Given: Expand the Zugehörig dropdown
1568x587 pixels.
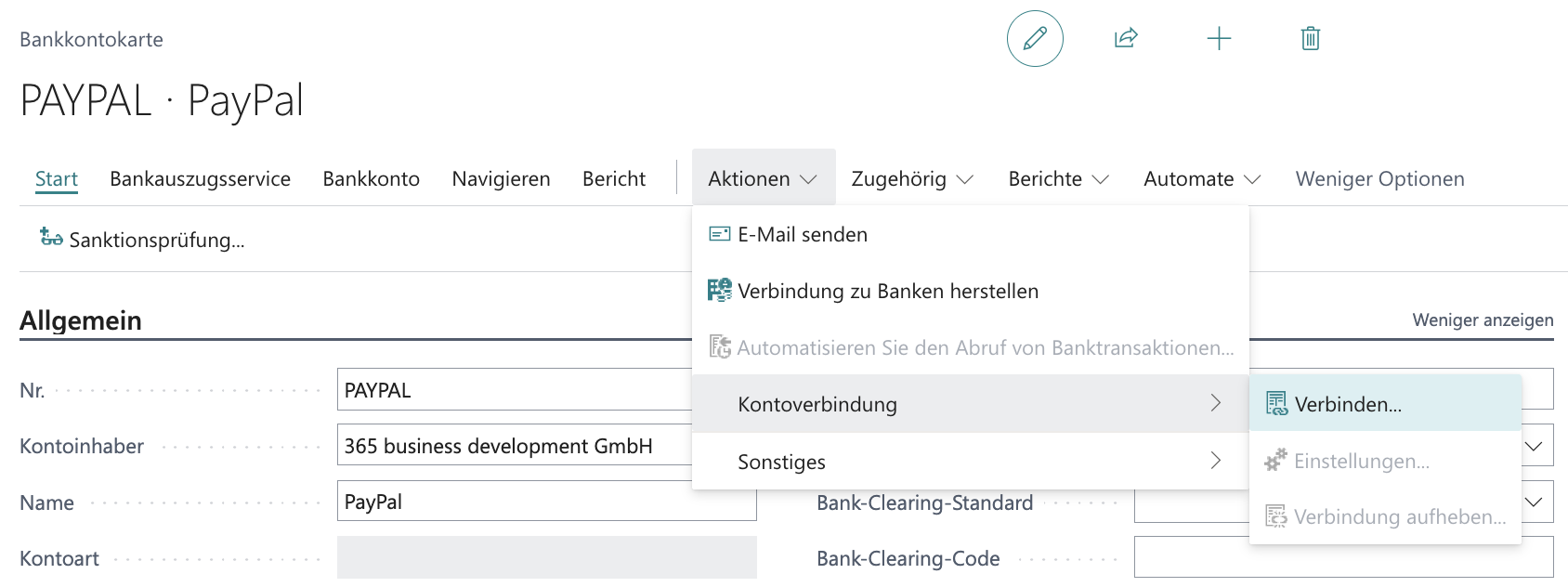Looking at the screenshot, I should 911,178.
